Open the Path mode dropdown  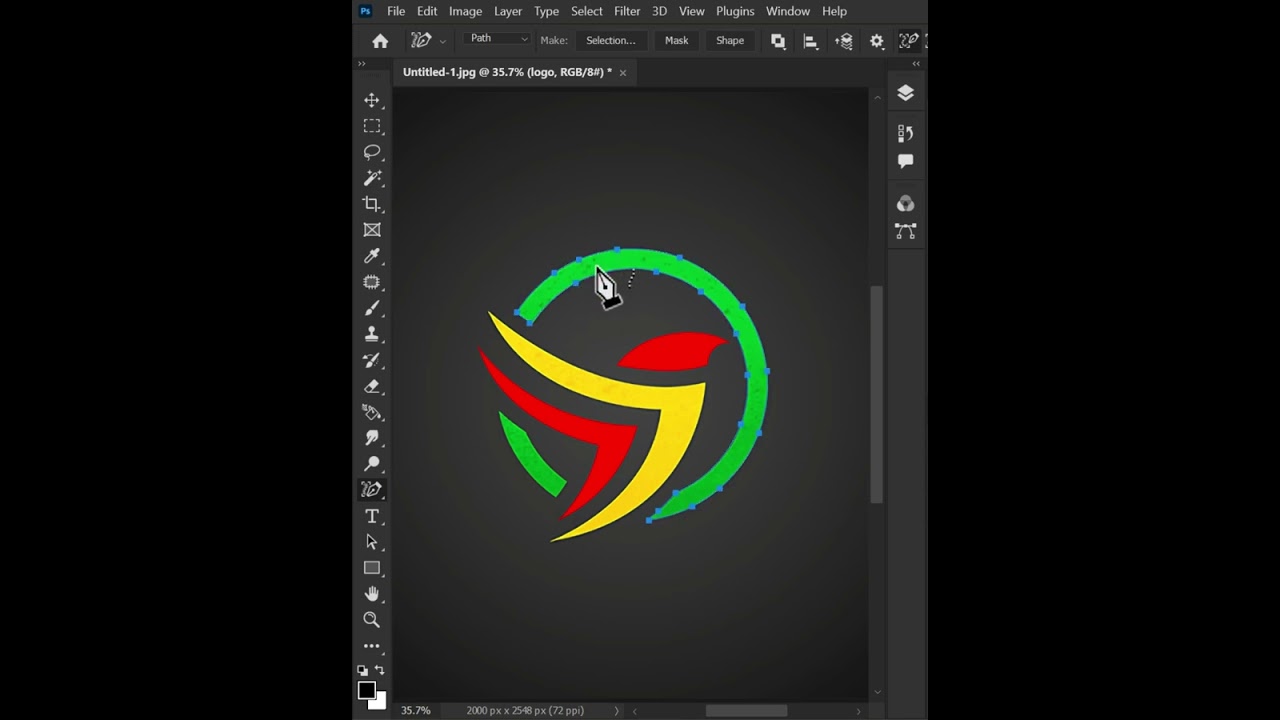click(x=498, y=39)
